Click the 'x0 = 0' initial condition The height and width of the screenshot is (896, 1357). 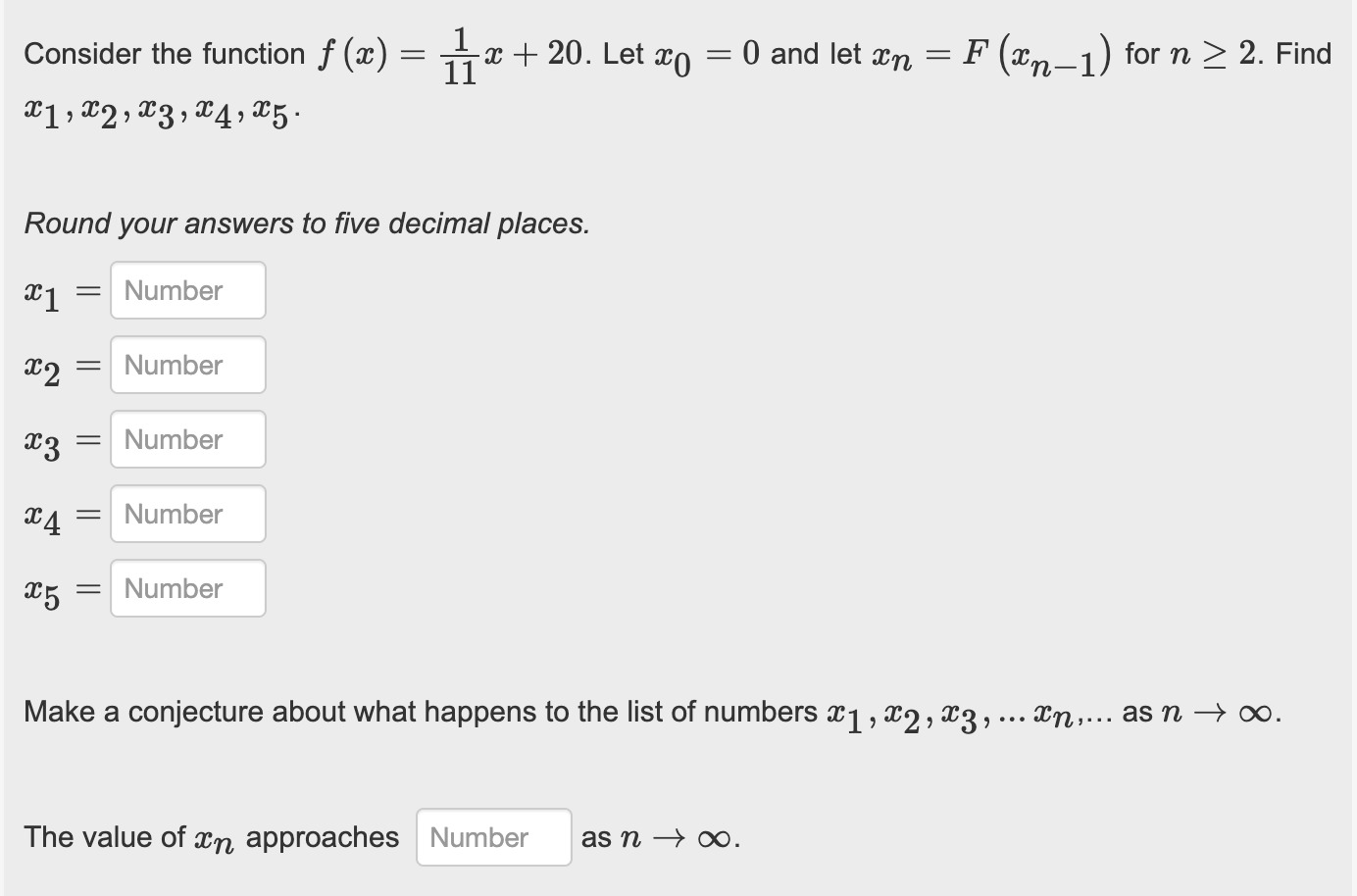(707, 56)
